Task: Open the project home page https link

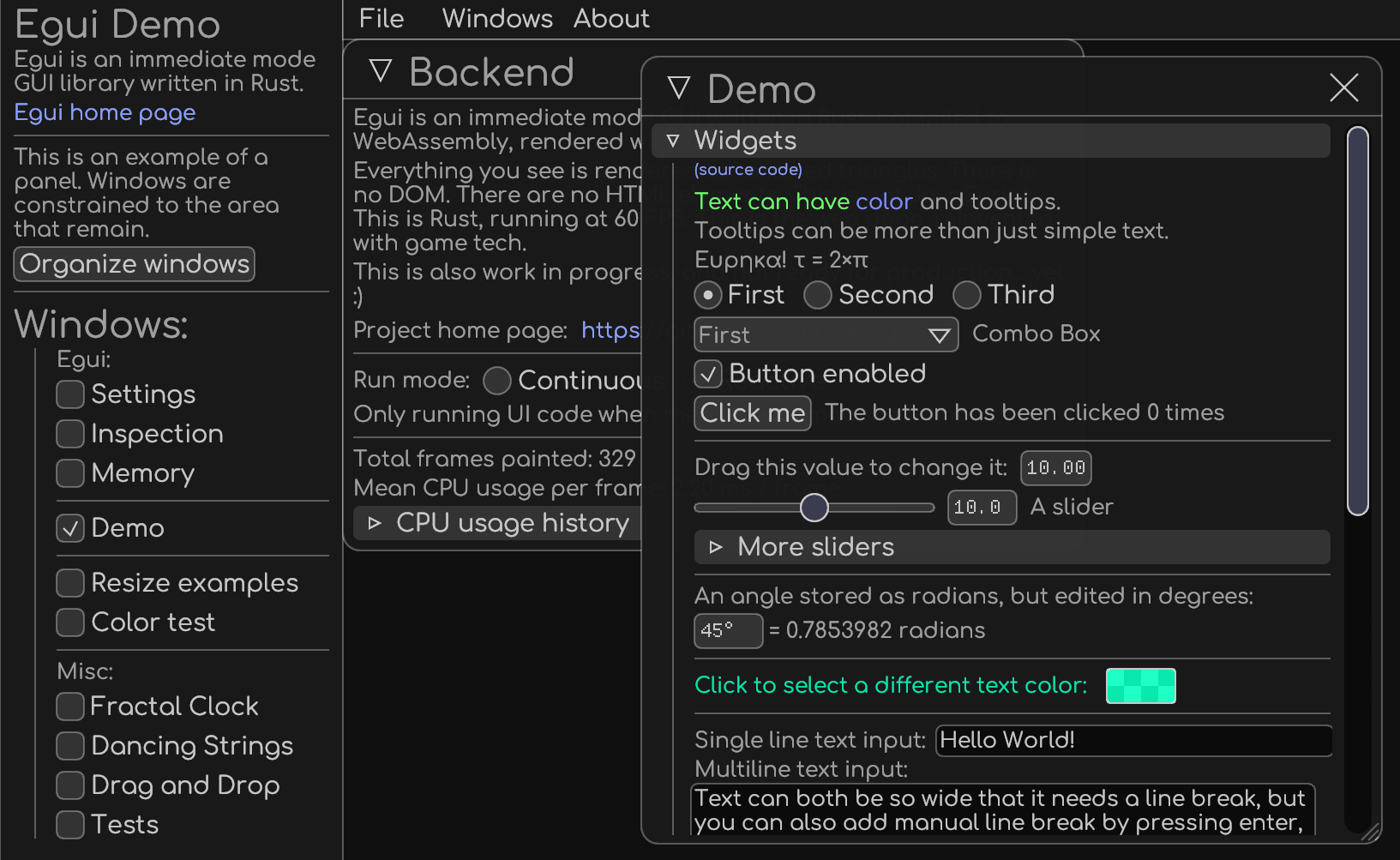Action: (611, 330)
